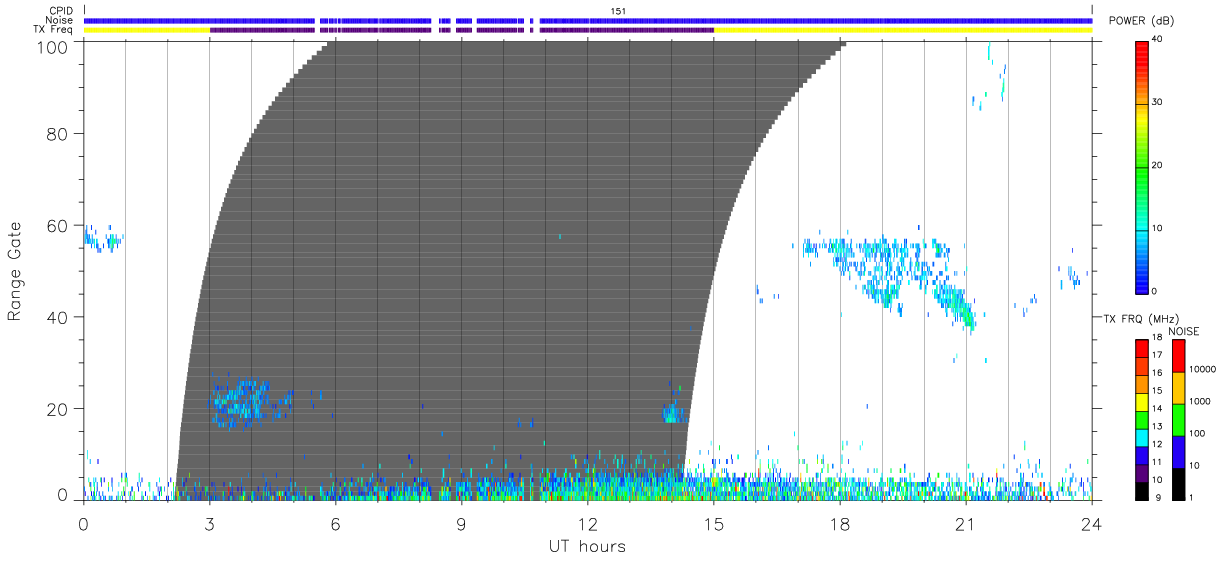Click power scale value 30
Screen dimensions: 1228x567
tap(1158, 103)
